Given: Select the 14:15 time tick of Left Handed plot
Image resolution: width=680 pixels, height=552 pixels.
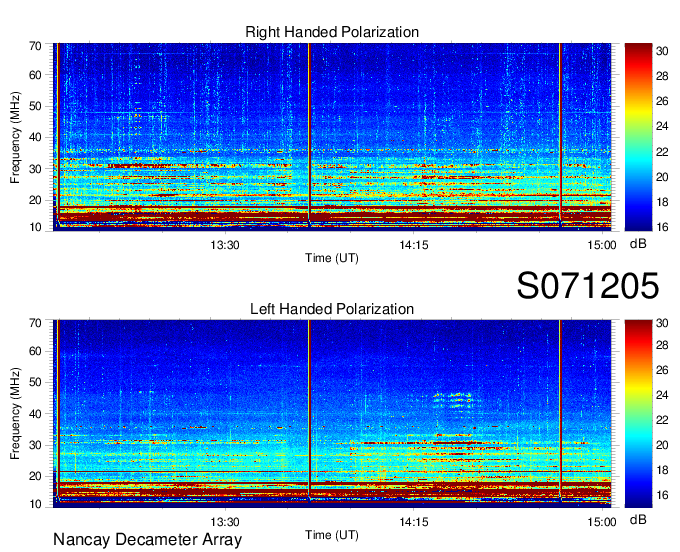Looking at the screenshot, I should click(x=414, y=522).
